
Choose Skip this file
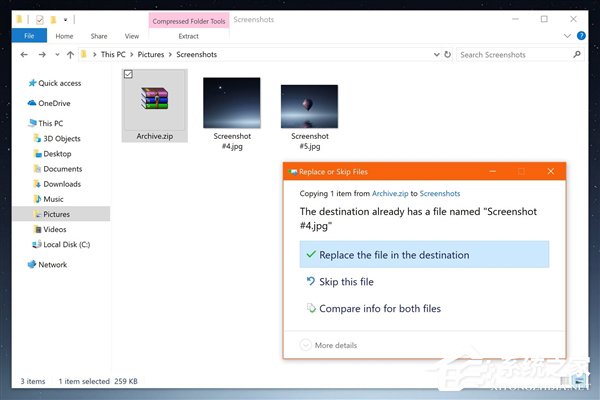340,282
